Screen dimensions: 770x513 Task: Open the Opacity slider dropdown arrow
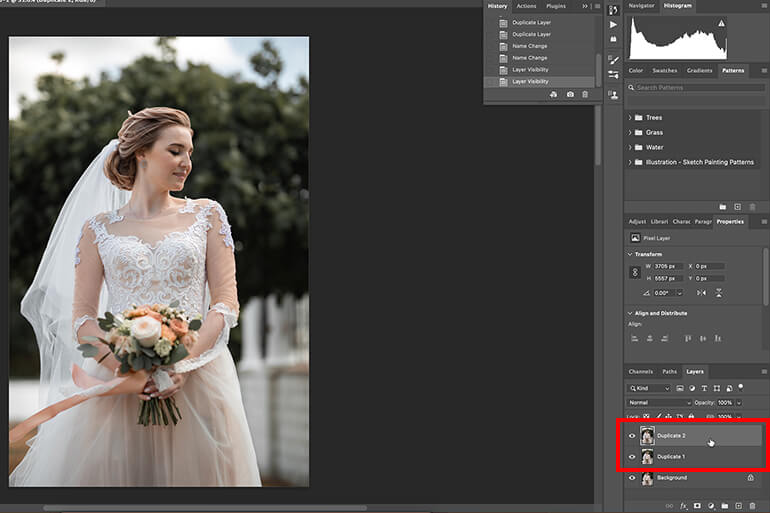click(x=739, y=403)
